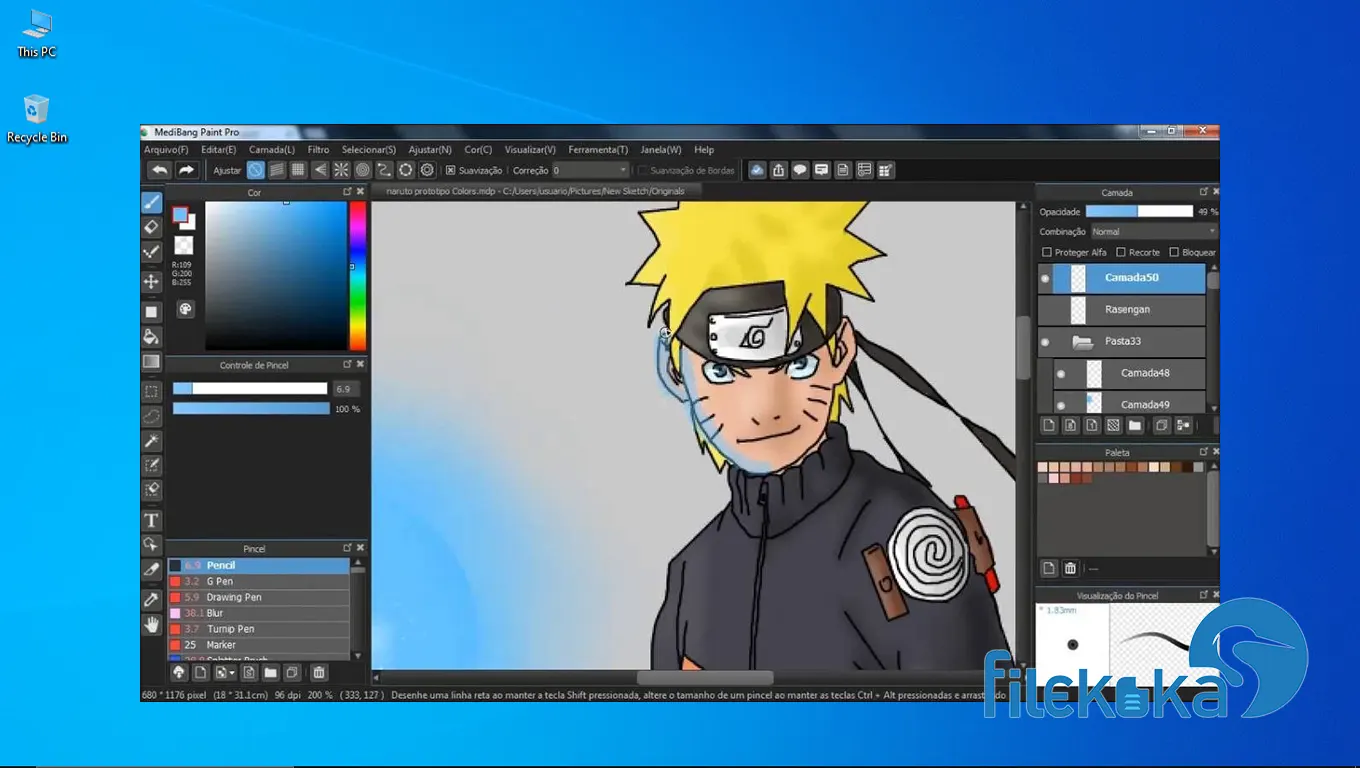The height and width of the screenshot is (768, 1360).
Task: Turn off snap with the first Ajustar icon
Action: [256, 170]
